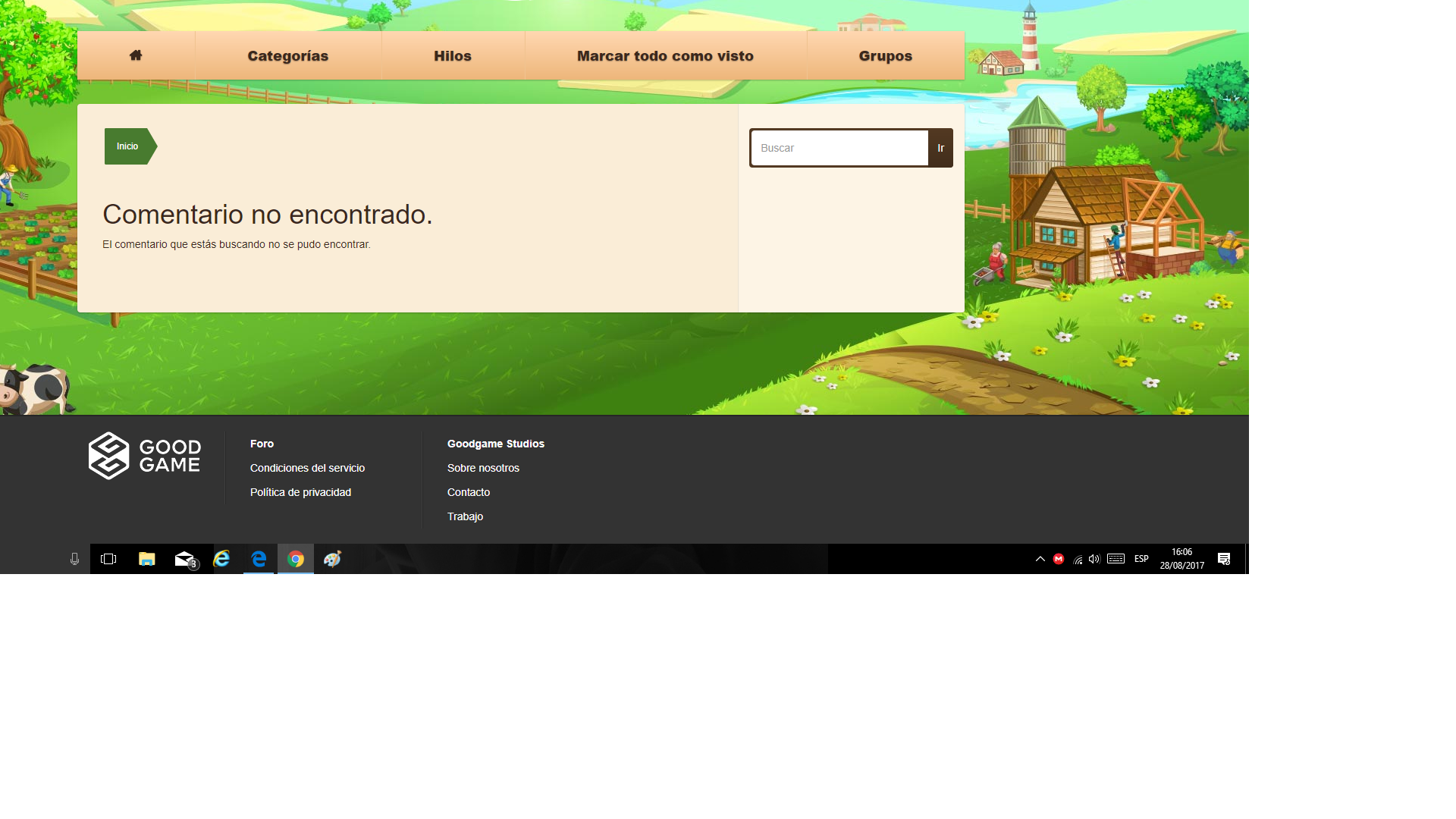Open the Grupos section
The image size is (1456, 819).
[x=885, y=56]
